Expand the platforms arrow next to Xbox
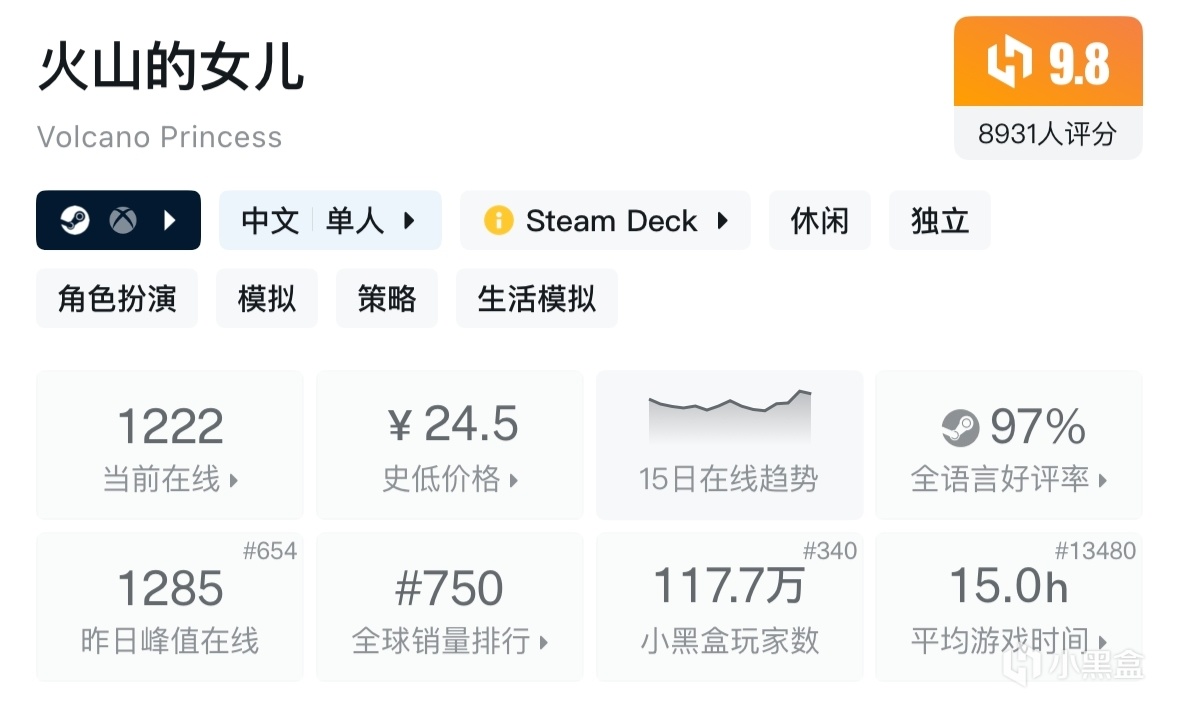The image size is (1179, 705). tap(169, 220)
